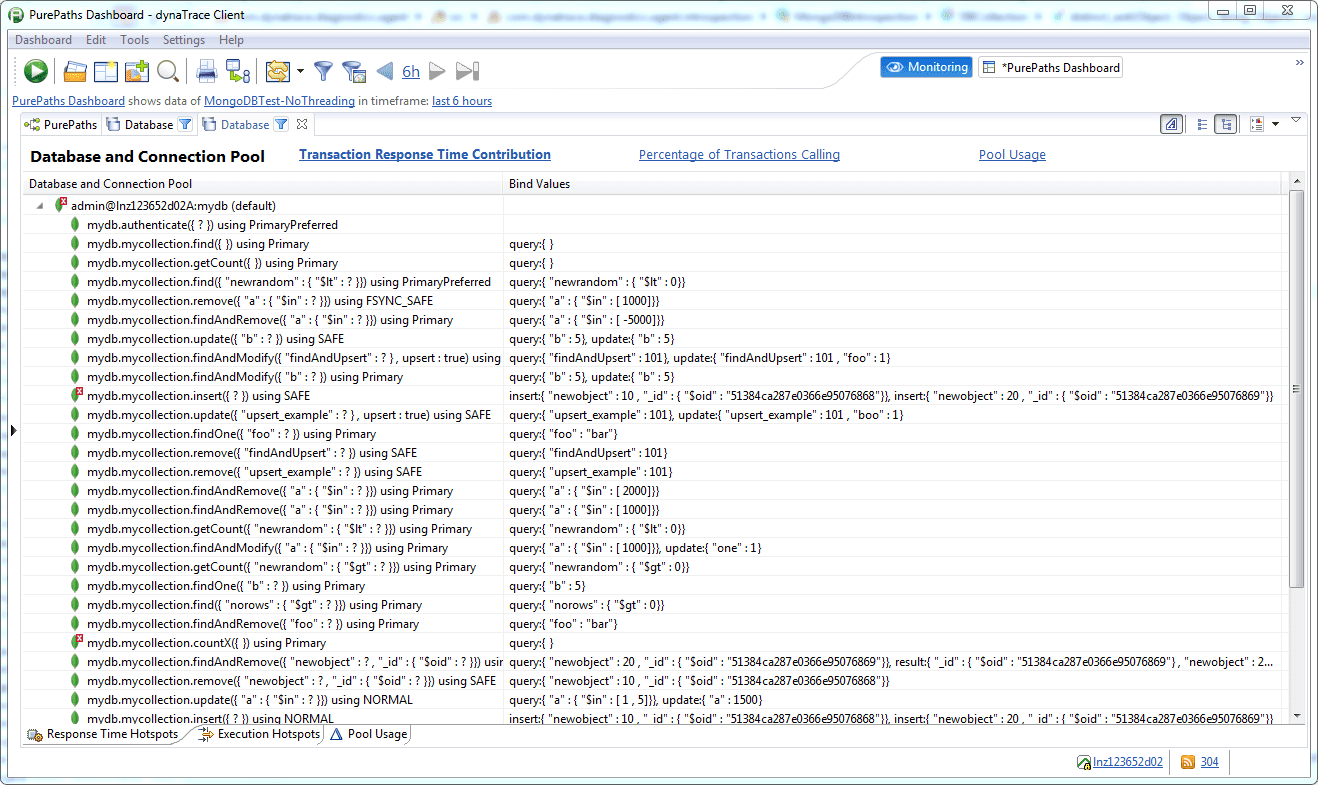Click bind value query:{ "foo" : "bar"} of findOne
The width and height of the screenshot is (1318, 785).
(x=564, y=434)
